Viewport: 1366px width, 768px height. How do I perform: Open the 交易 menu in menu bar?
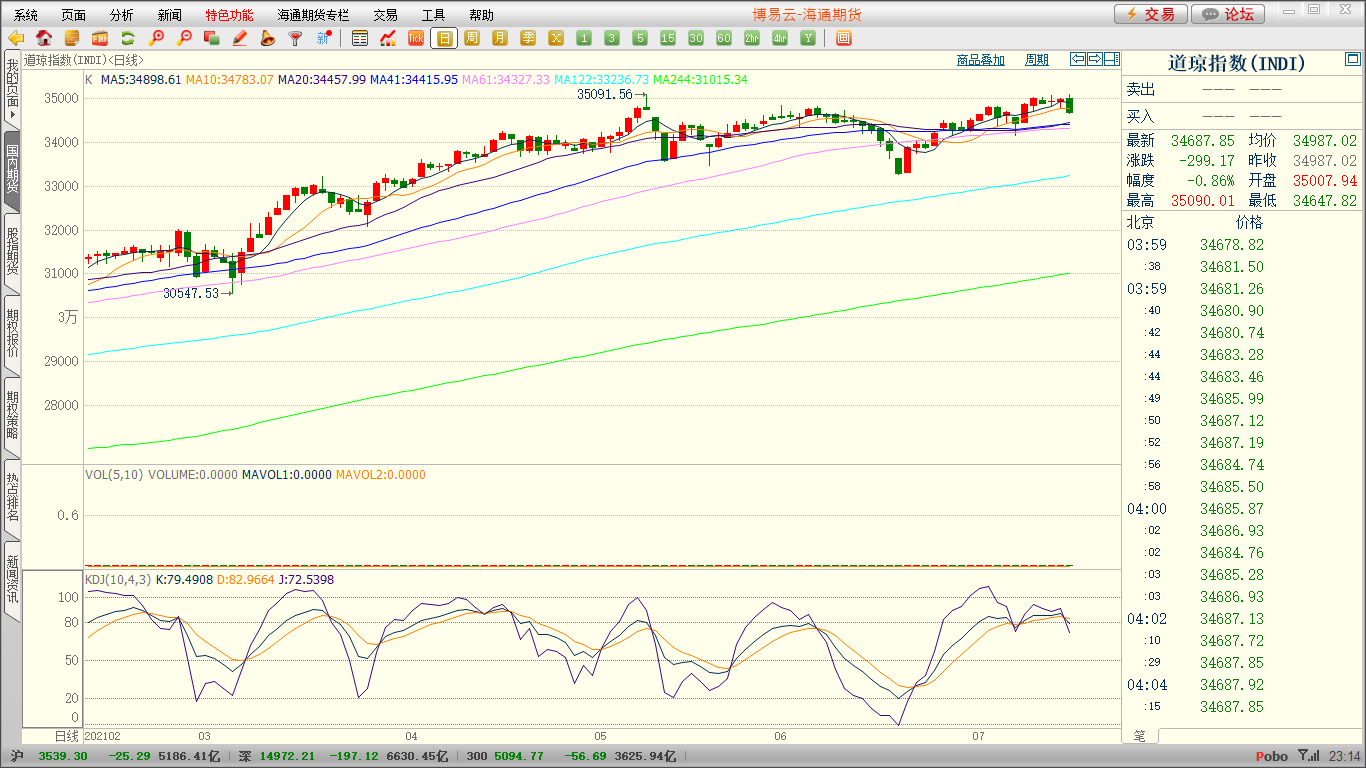click(x=385, y=15)
